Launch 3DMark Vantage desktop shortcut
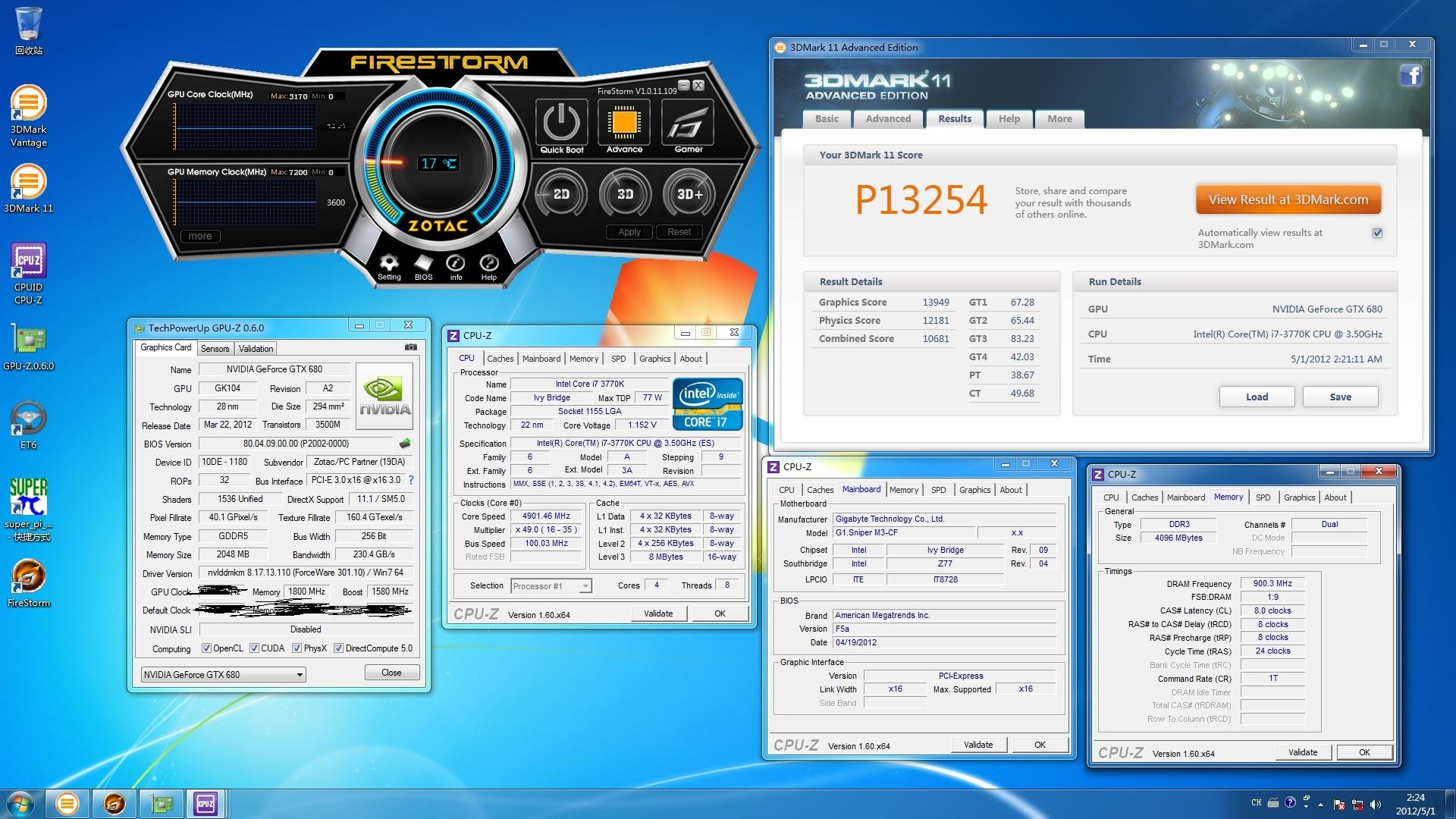Viewport: 1456px width, 819px height. [x=28, y=115]
